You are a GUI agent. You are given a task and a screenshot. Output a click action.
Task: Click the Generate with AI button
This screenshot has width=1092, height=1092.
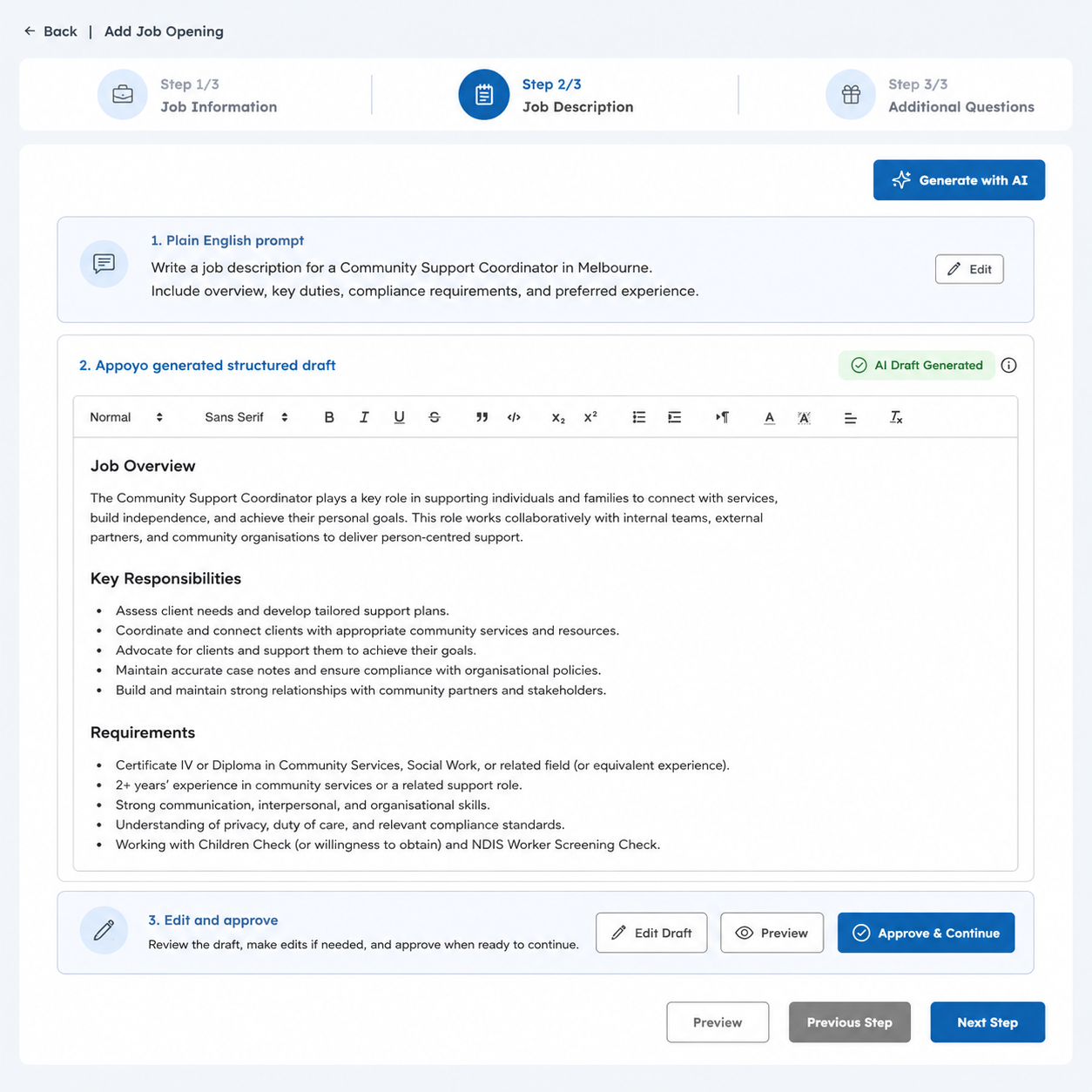(x=959, y=180)
